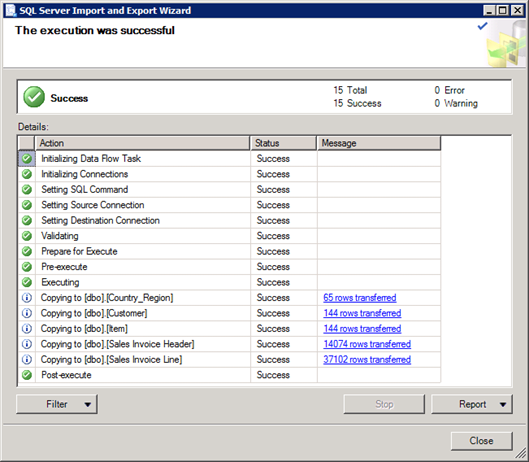Image resolution: width=529 pixels, height=462 pixels.
Task: Select the Initializing Data Flow Task status icon
Action: [27, 158]
